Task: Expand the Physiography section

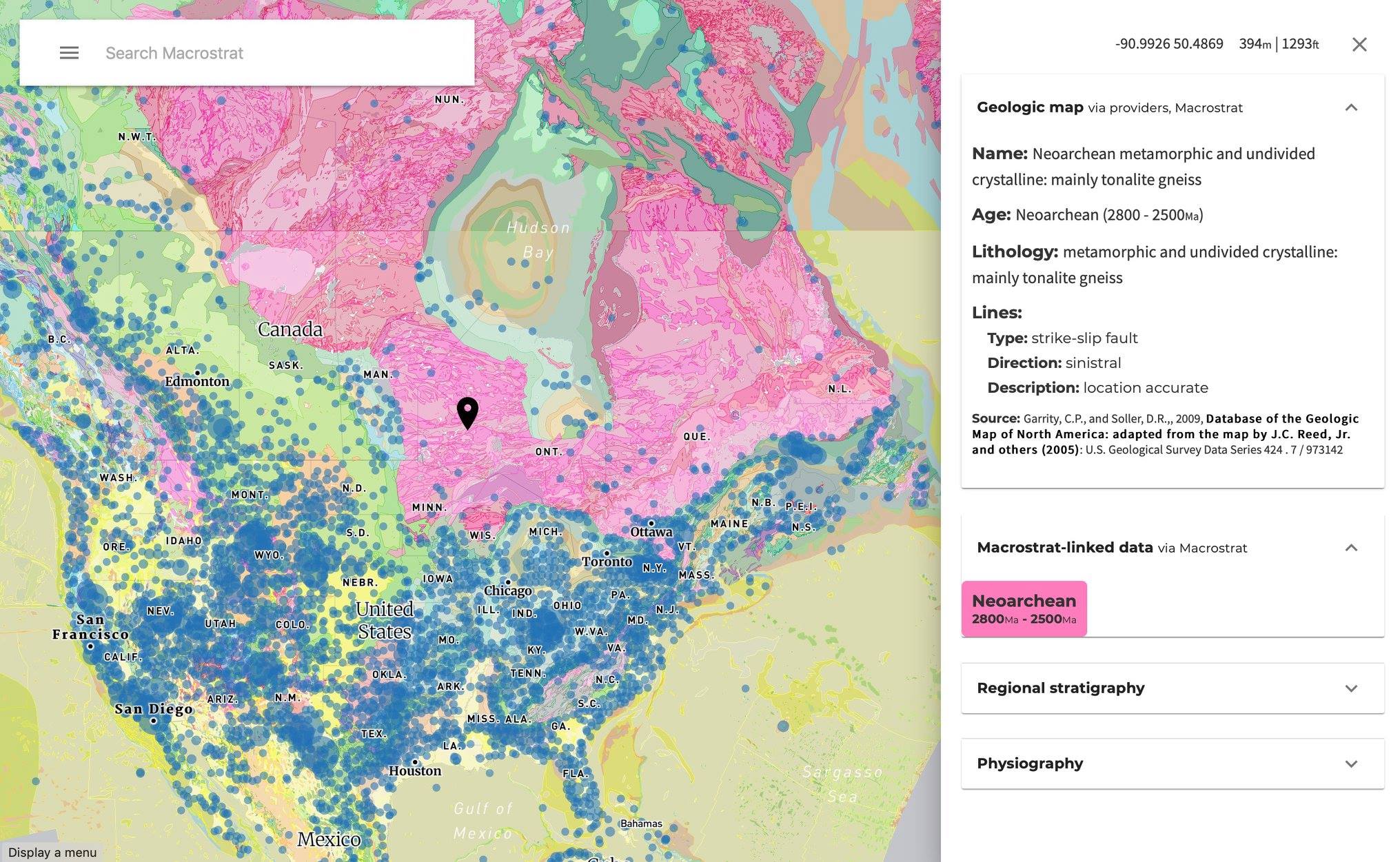Action: [1351, 763]
